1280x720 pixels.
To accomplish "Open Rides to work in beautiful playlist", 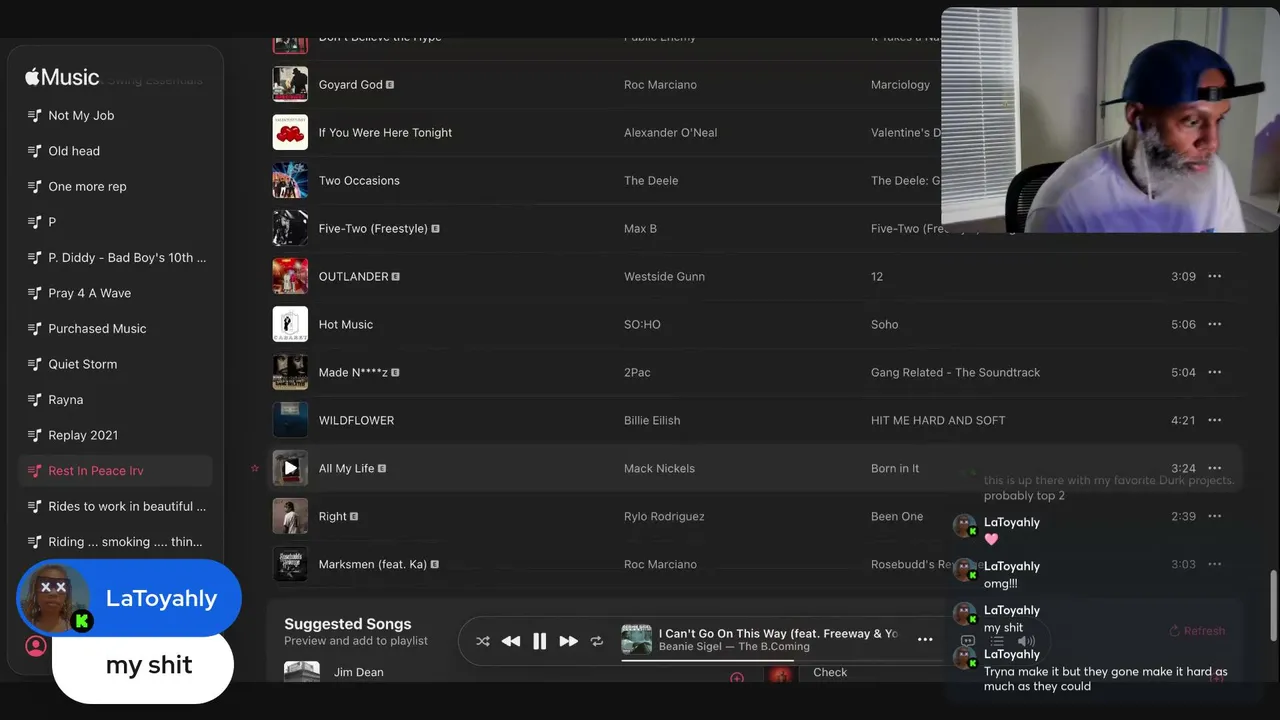I will pos(116,506).
